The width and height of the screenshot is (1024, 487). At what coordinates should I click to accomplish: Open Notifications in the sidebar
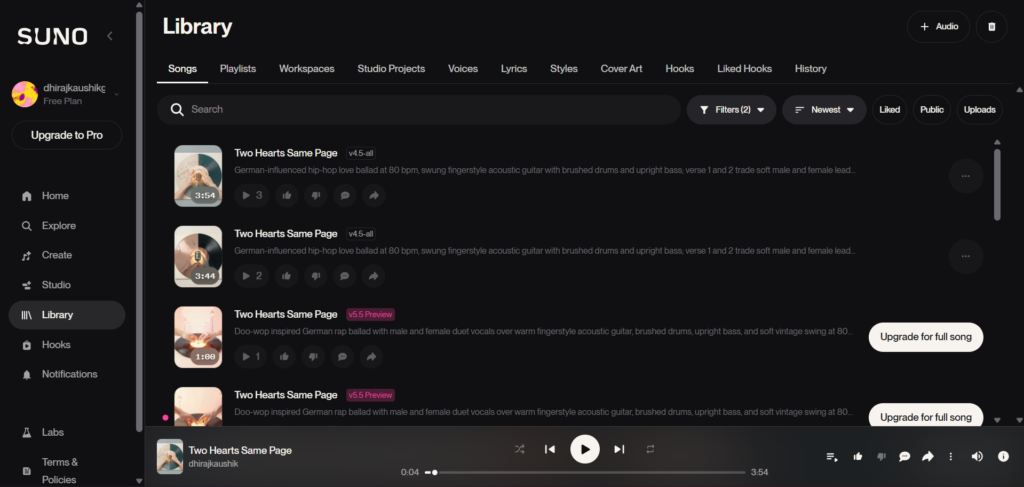[67, 374]
